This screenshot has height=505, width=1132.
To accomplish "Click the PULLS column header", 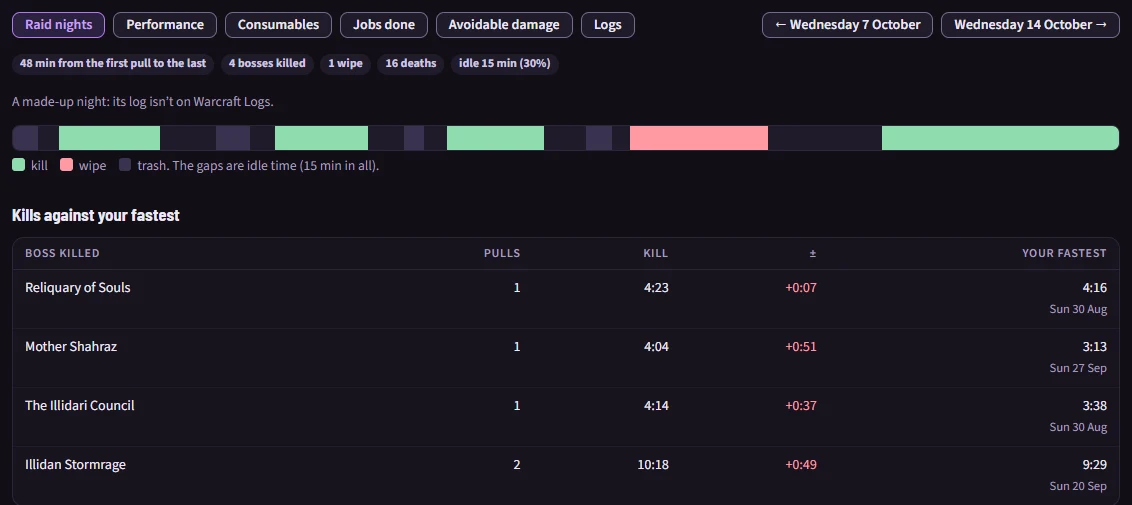I will tap(502, 253).
